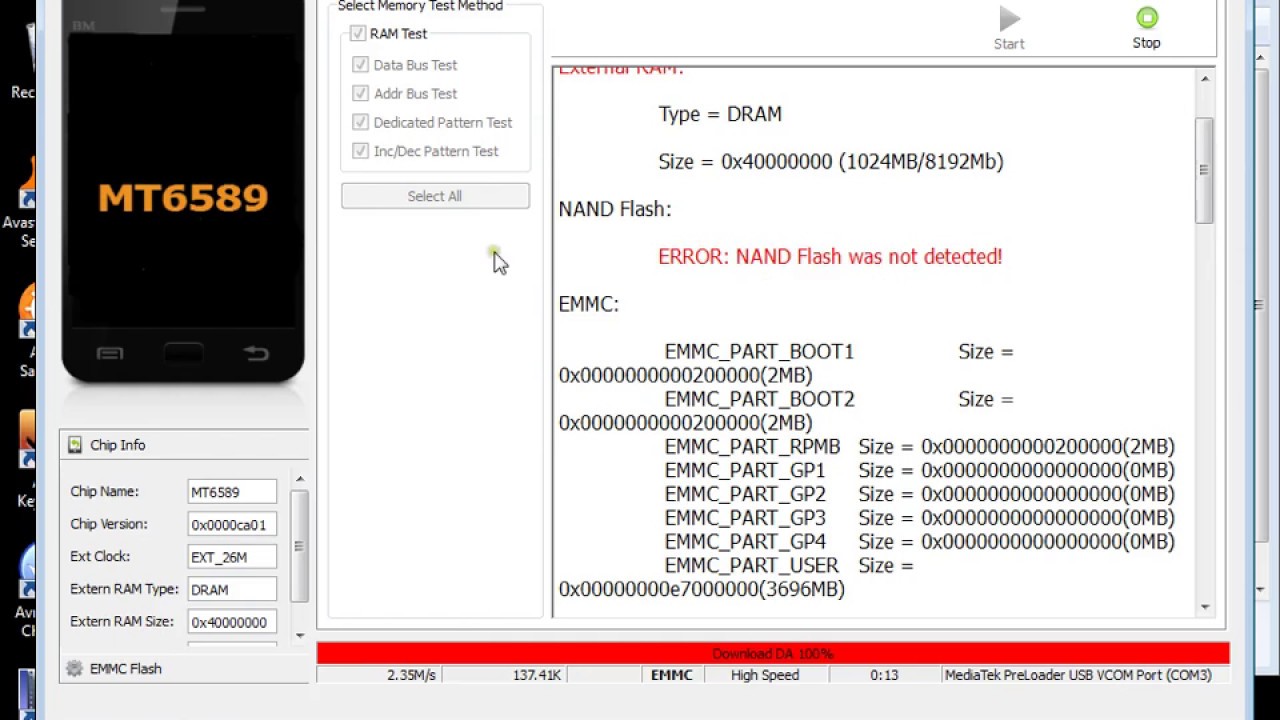Toggle the RAM Test checkbox

click(358, 34)
